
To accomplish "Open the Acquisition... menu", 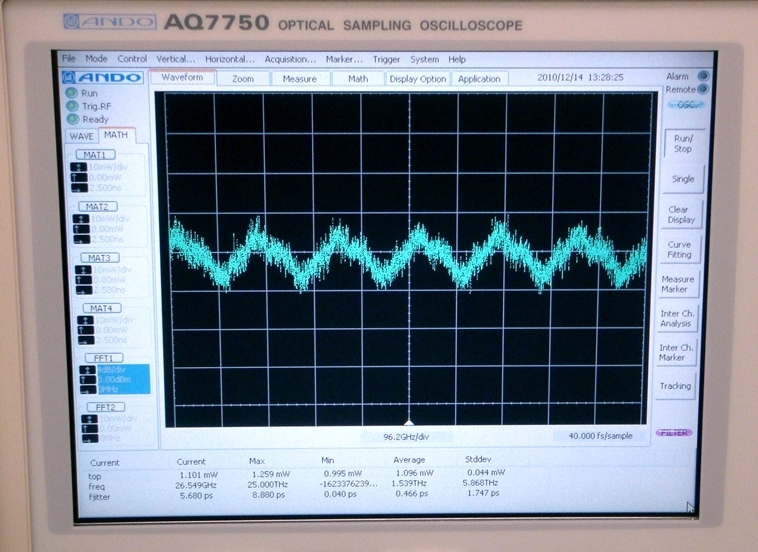I will pos(290,59).
